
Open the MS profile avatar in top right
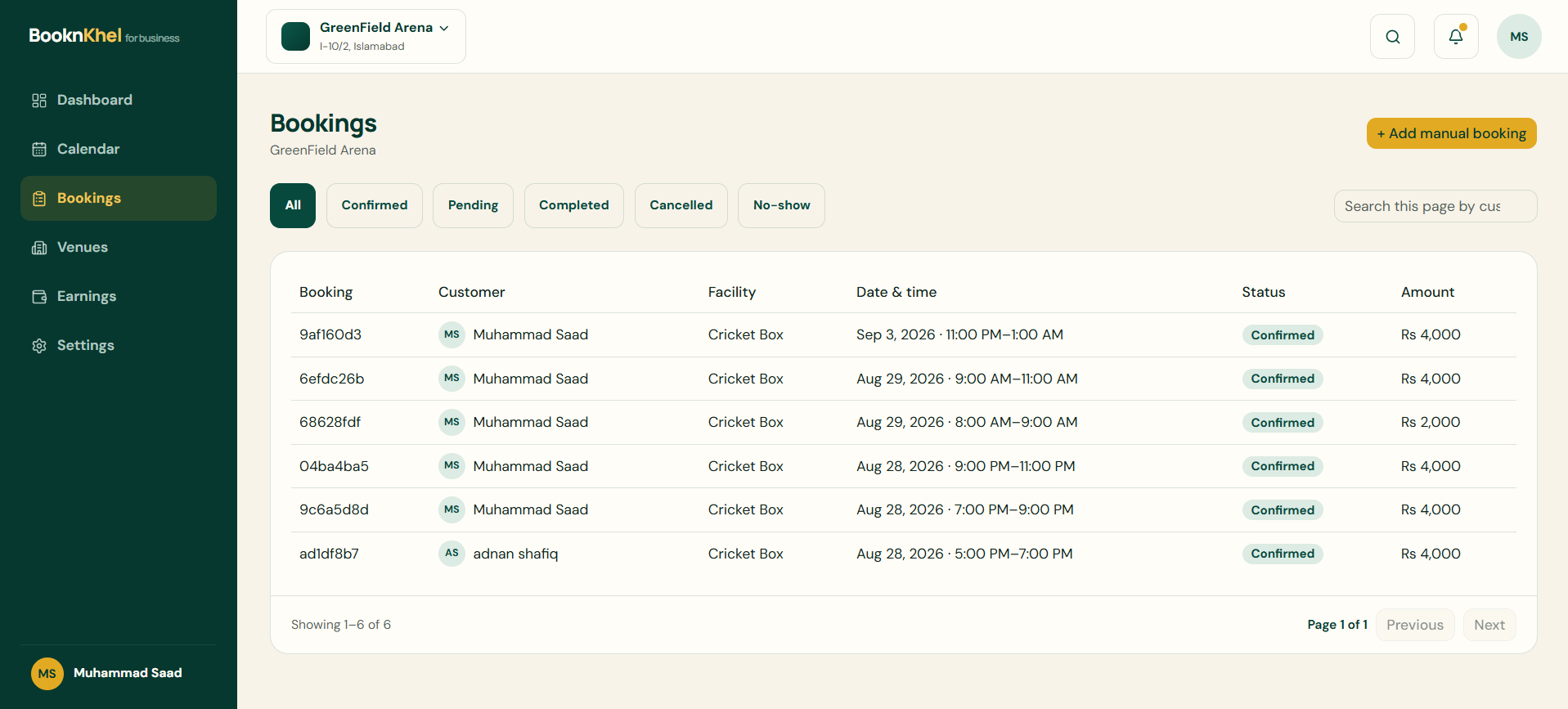click(x=1519, y=37)
